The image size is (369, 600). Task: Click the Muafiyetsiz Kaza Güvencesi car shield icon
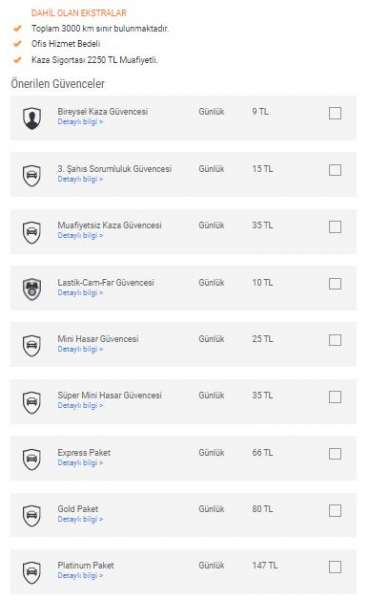click(32, 232)
